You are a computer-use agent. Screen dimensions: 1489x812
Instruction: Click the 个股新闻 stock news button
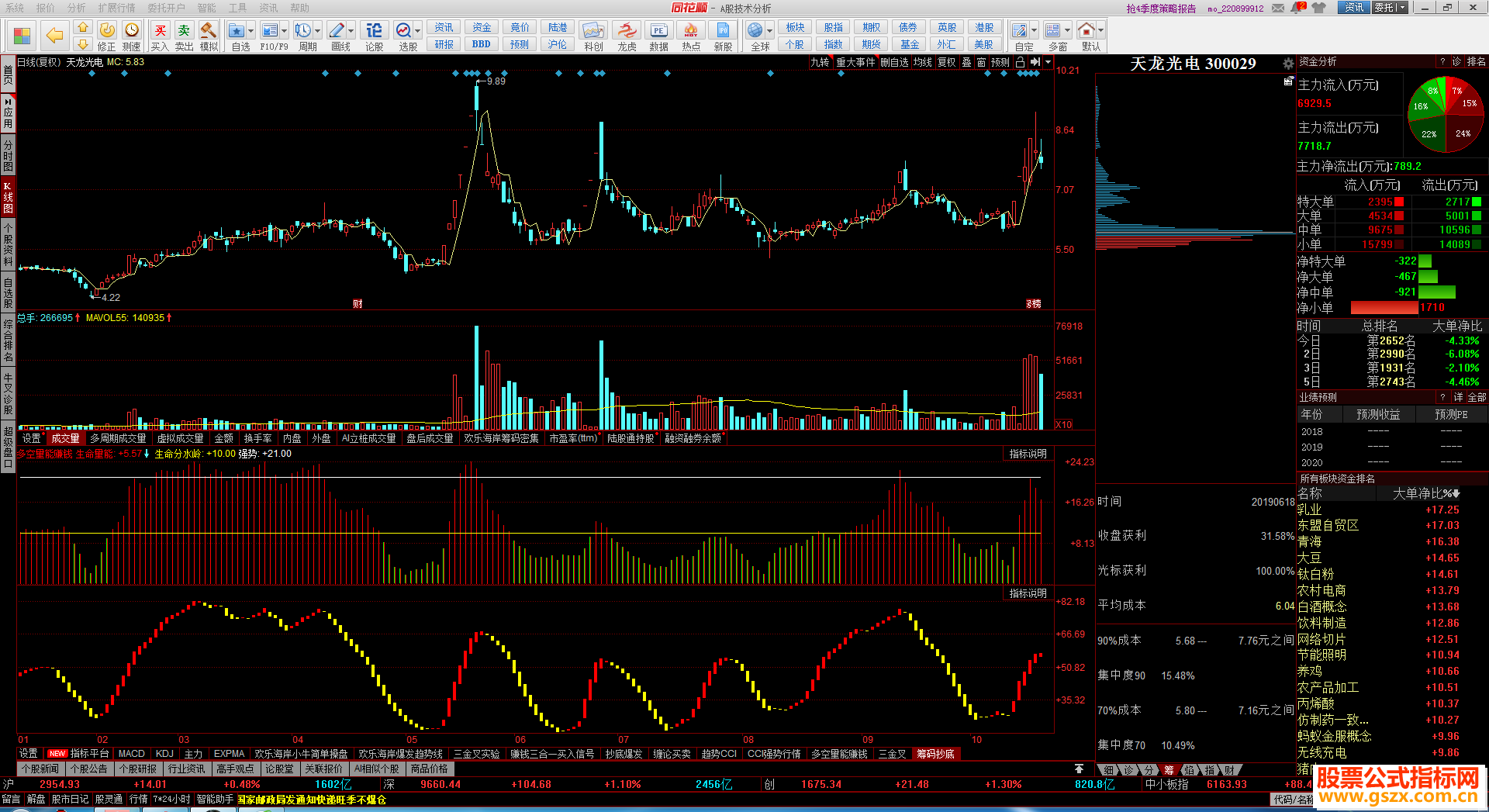coord(40,769)
